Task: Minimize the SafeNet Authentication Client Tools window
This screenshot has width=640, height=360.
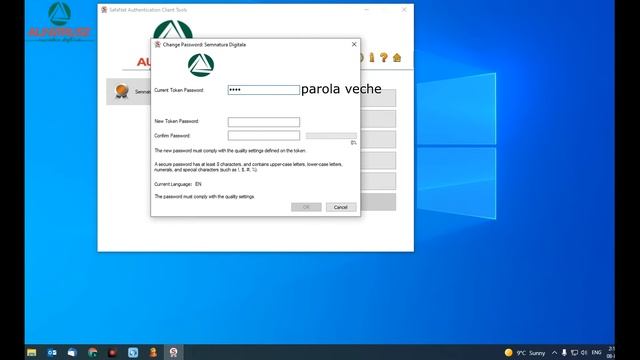Action: pos(366,9)
